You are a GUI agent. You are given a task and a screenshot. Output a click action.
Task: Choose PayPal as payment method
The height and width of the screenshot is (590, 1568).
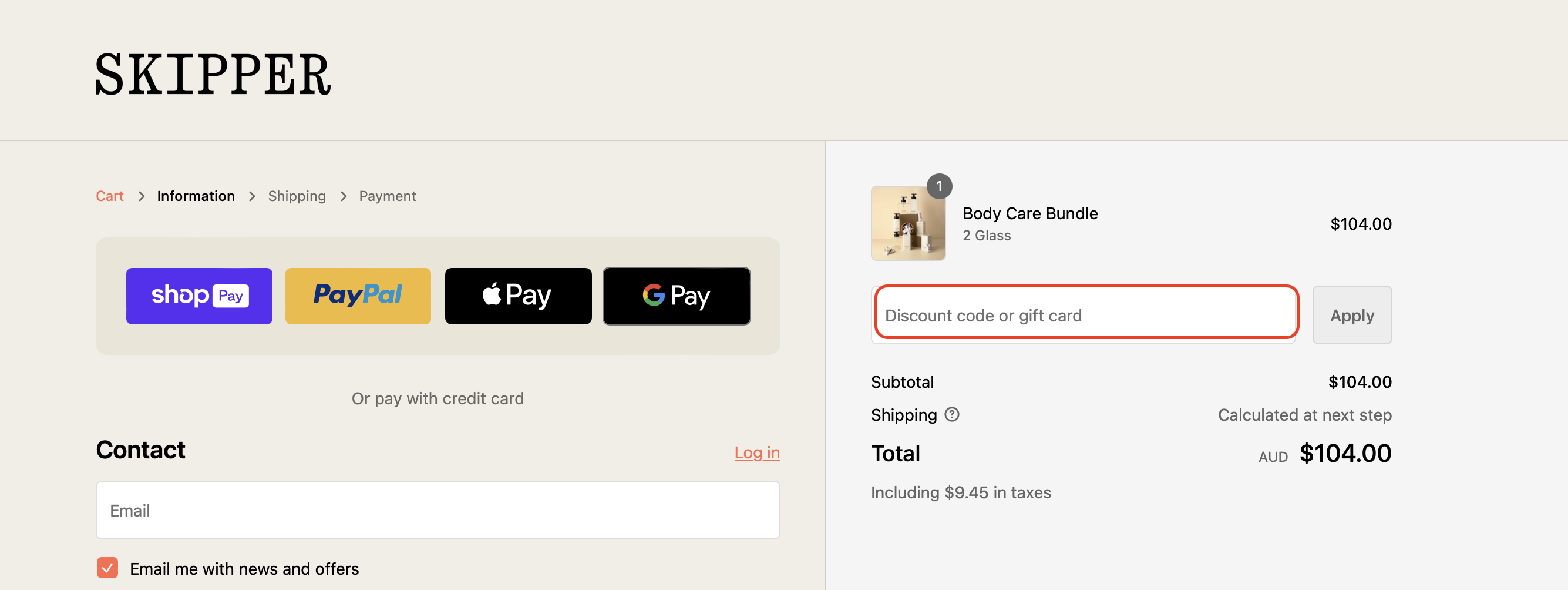click(358, 296)
